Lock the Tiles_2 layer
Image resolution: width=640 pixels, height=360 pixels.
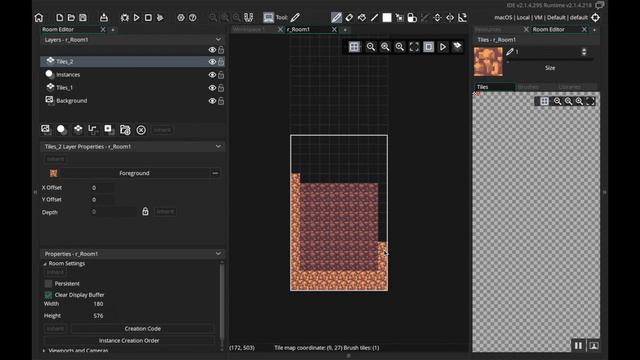point(221,62)
